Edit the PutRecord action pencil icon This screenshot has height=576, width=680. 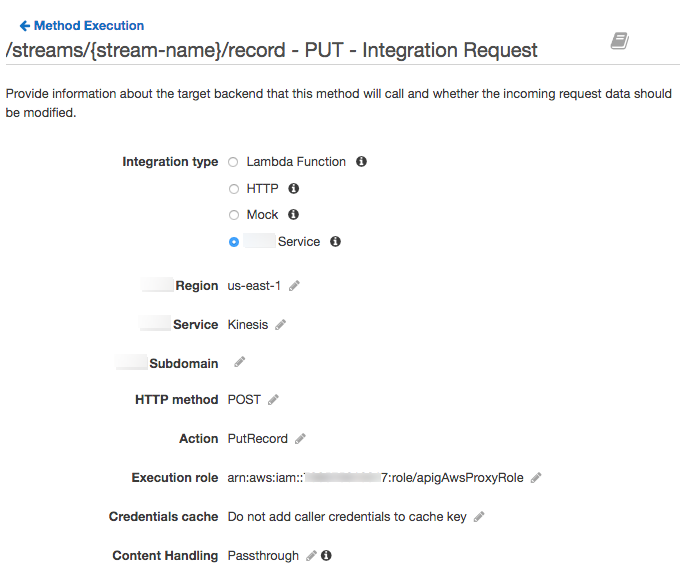(x=300, y=439)
